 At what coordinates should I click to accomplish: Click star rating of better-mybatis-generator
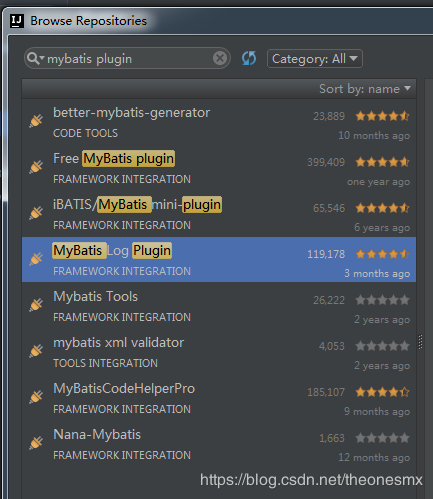click(x=382, y=116)
